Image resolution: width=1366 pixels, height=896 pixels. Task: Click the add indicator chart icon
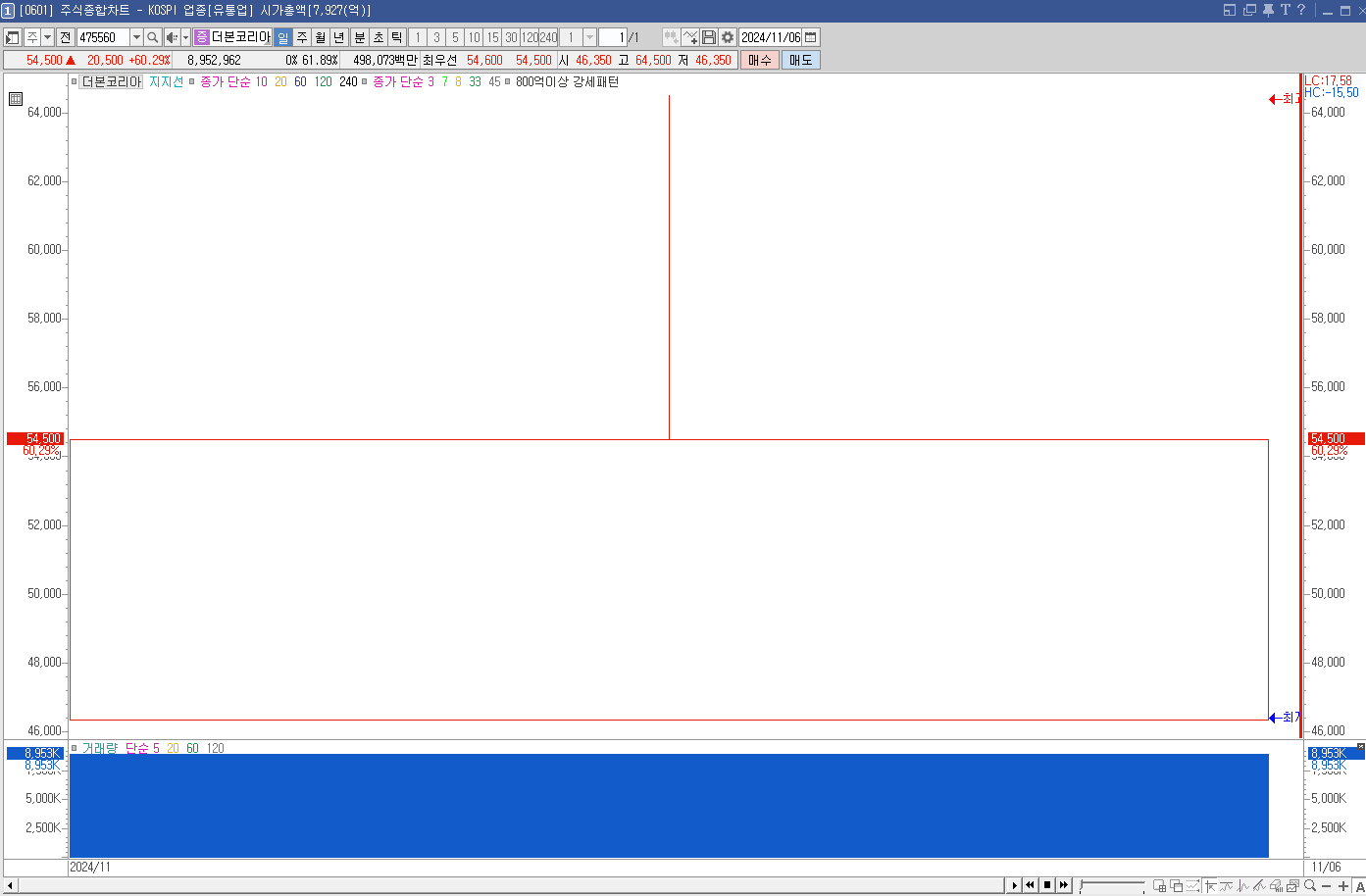click(x=690, y=37)
